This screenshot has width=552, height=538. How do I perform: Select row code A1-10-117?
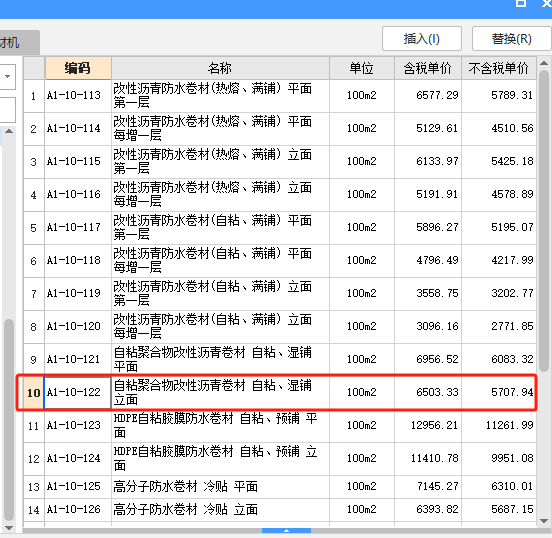point(74,227)
